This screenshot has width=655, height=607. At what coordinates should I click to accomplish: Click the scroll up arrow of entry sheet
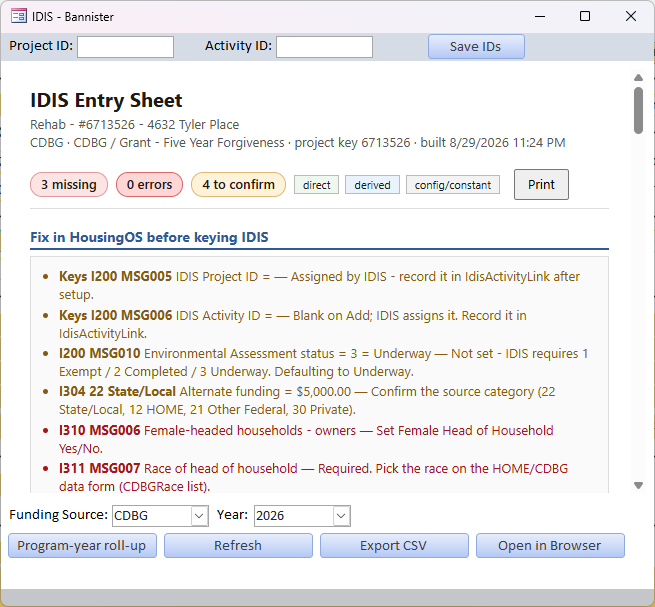(x=638, y=78)
